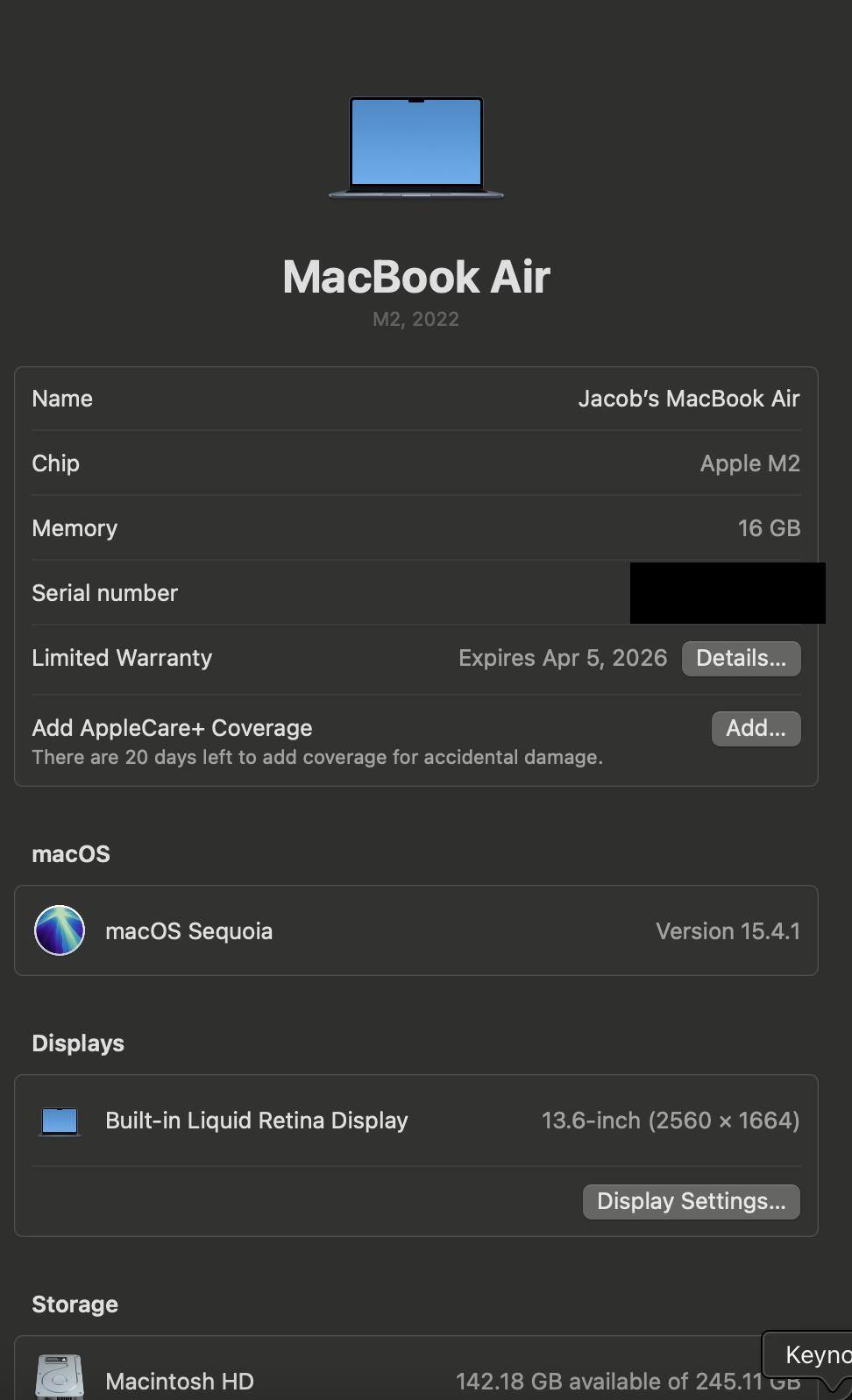The width and height of the screenshot is (852, 1400).
Task: Open Display Settings
Action: (691, 1201)
